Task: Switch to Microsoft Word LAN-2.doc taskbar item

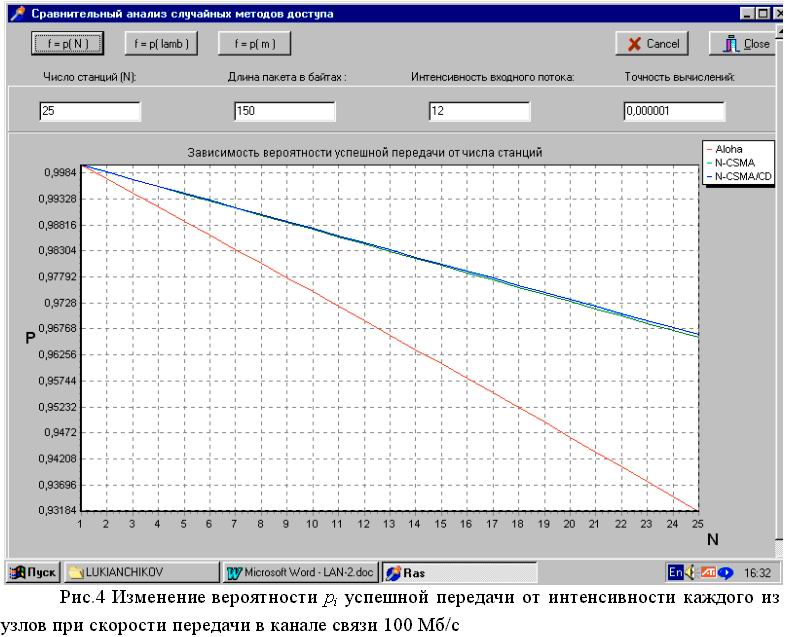Action: pyautogui.click(x=301, y=572)
